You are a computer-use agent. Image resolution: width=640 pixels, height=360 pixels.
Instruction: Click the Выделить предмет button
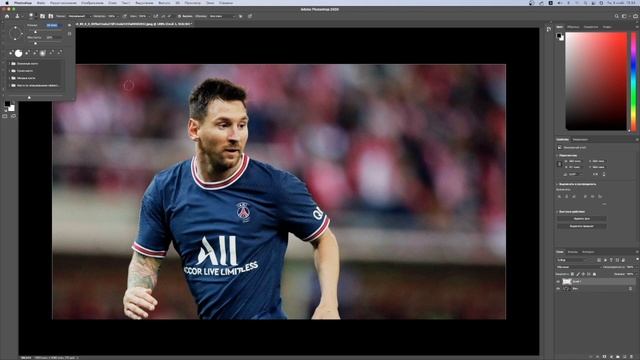[x=582, y=226]
